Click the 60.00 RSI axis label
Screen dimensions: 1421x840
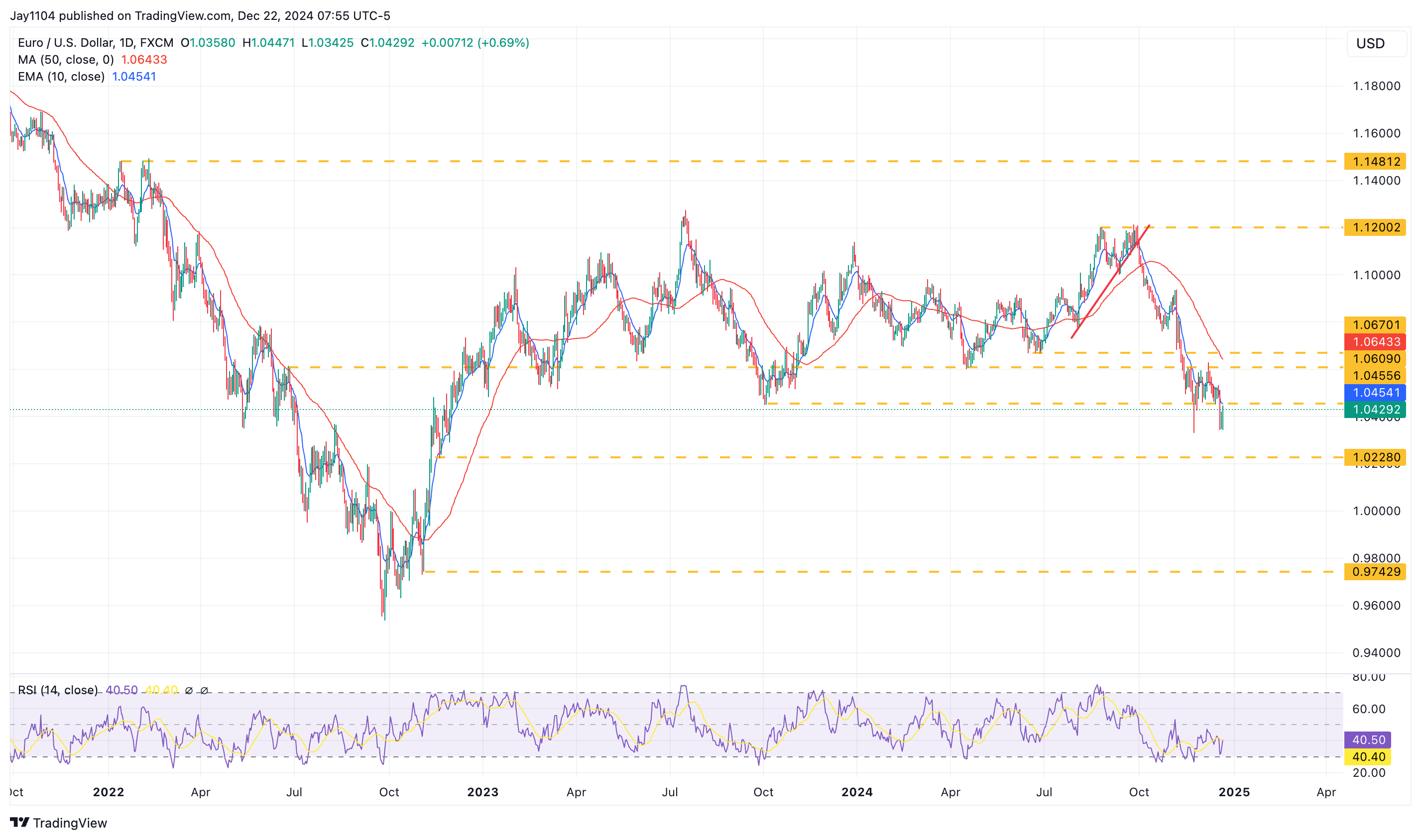point(1369,709)
